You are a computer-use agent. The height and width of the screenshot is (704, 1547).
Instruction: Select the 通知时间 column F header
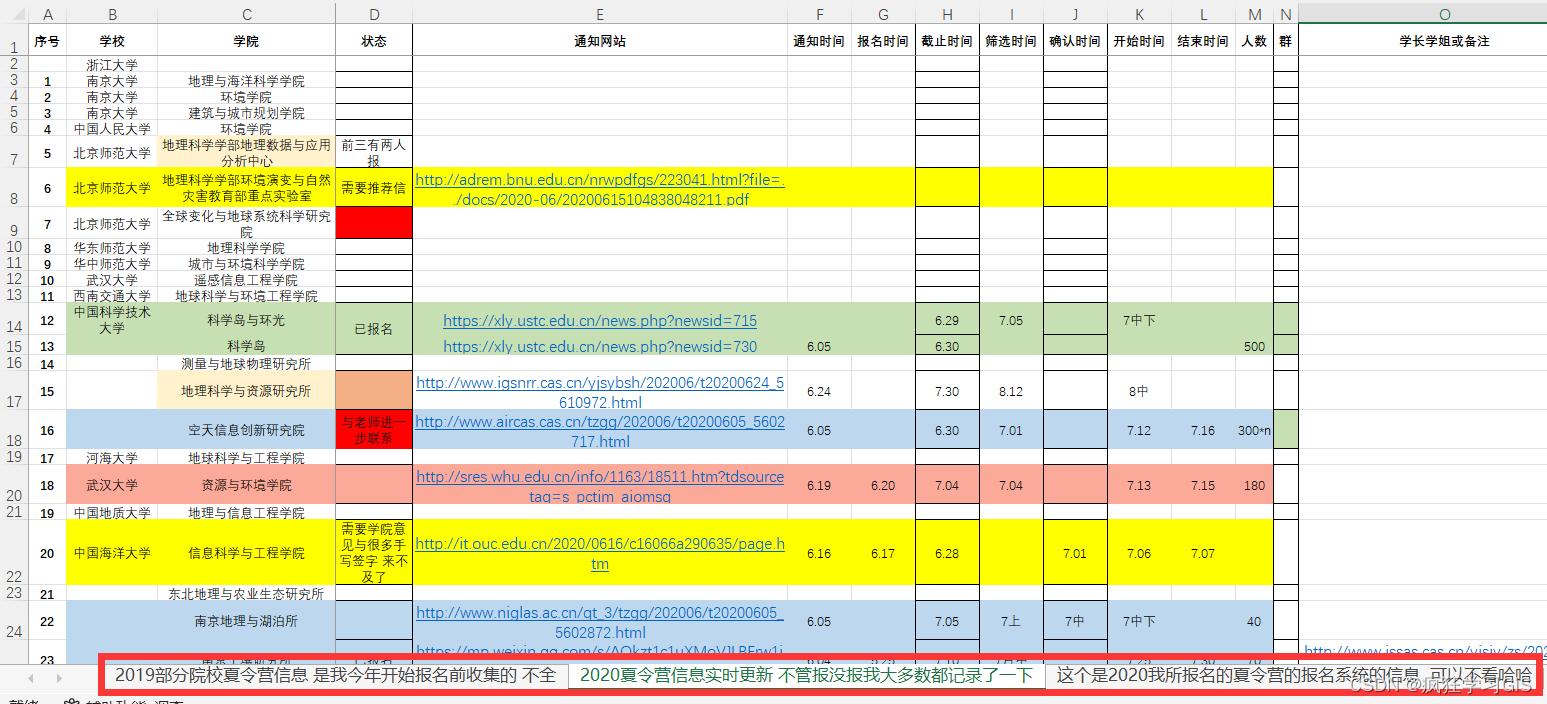click(x=819, y=14)
